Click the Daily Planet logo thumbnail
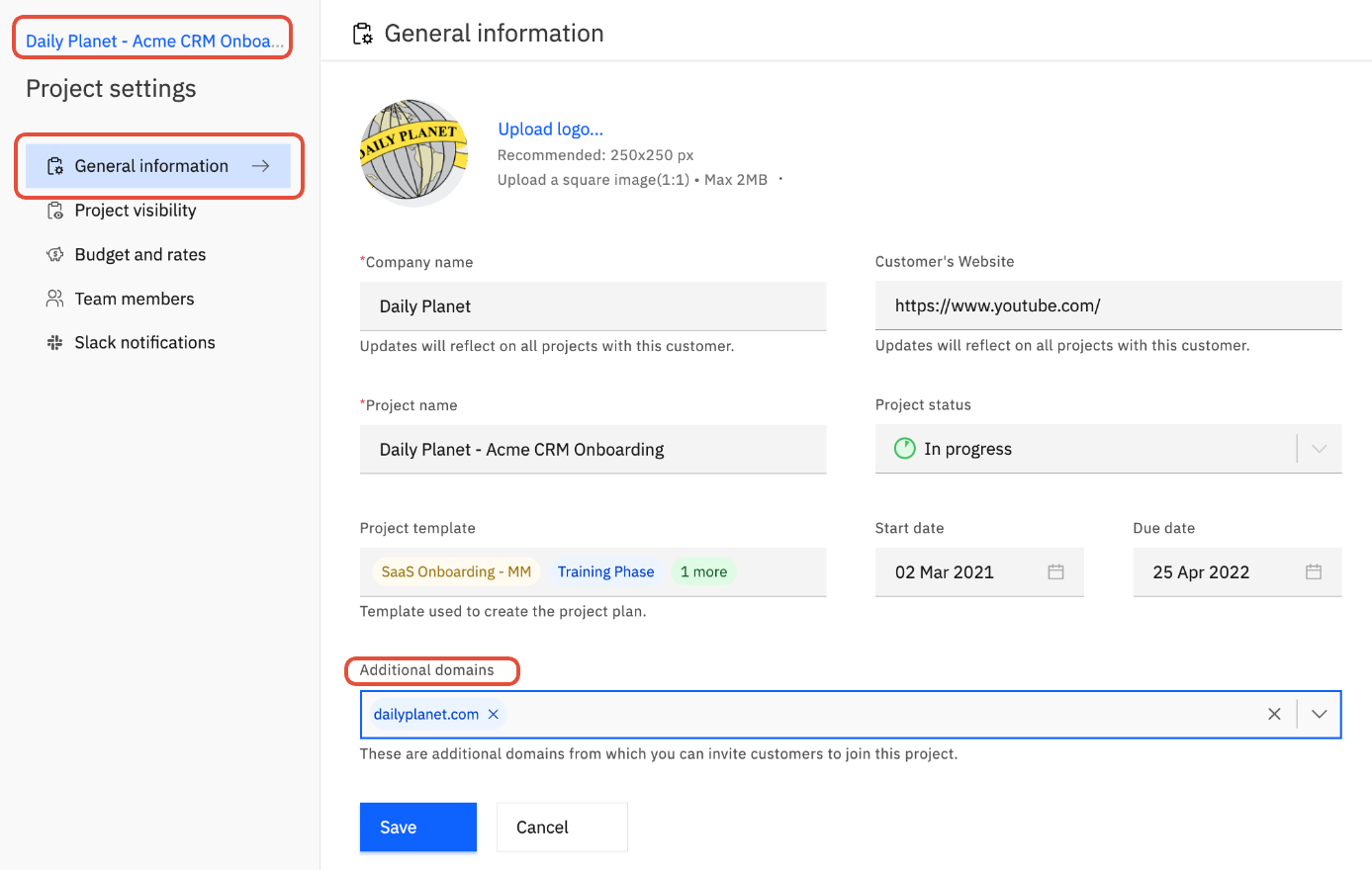Viewport: 1372px width, 870px height. (x=413, y=152)
